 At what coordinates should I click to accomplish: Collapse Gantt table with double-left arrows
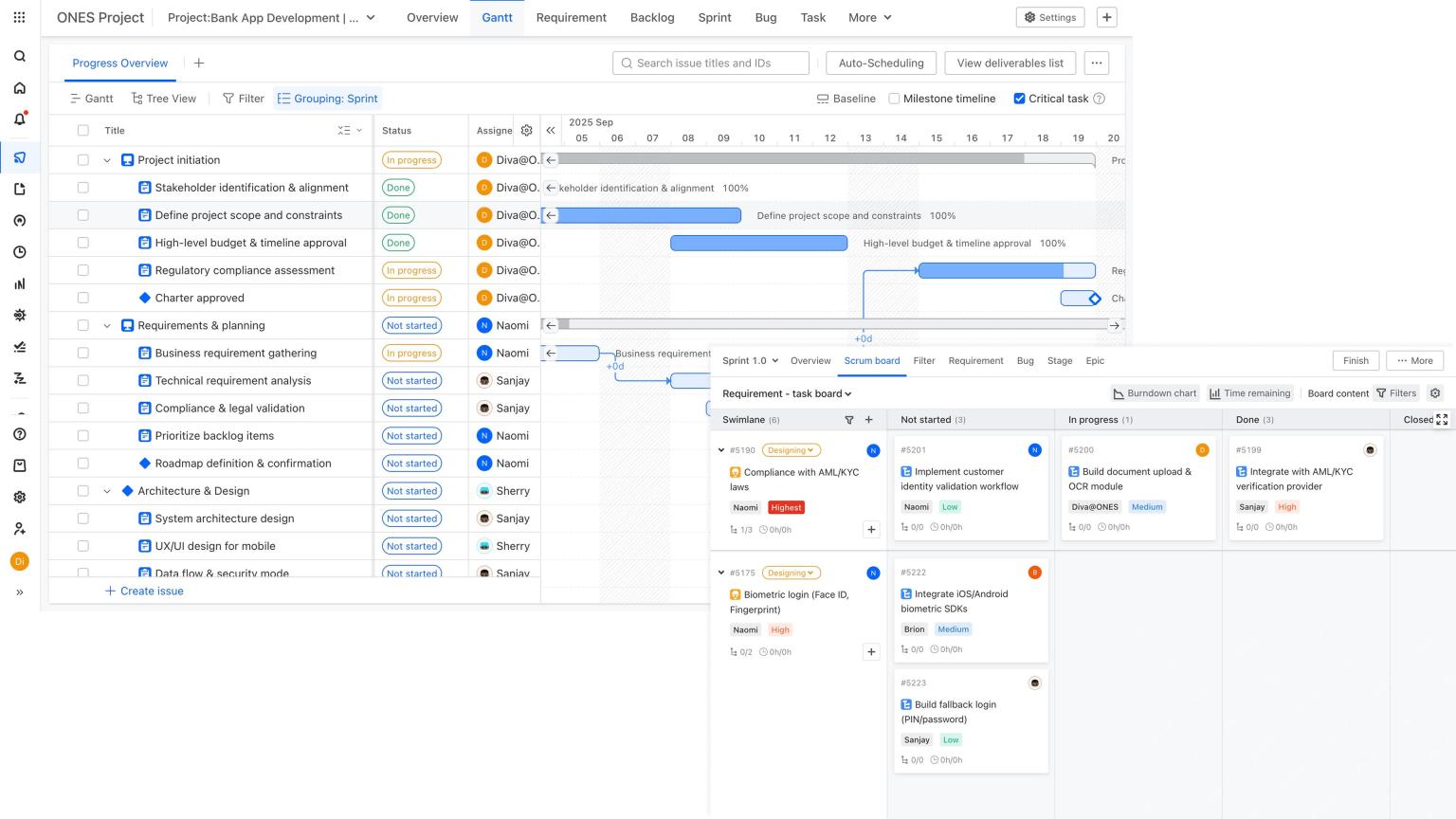coord(551,131)
